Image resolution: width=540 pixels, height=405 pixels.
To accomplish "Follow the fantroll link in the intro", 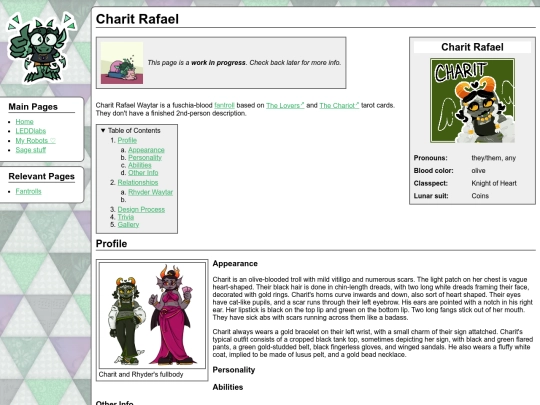I will pos(224,105).
